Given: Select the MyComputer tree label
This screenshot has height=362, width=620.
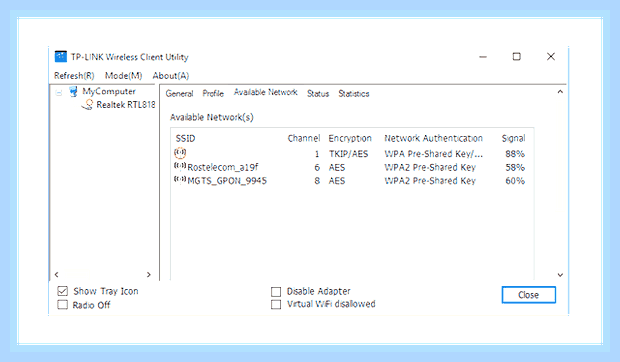Looking at the screenshot, I should (x=109, y=91).
